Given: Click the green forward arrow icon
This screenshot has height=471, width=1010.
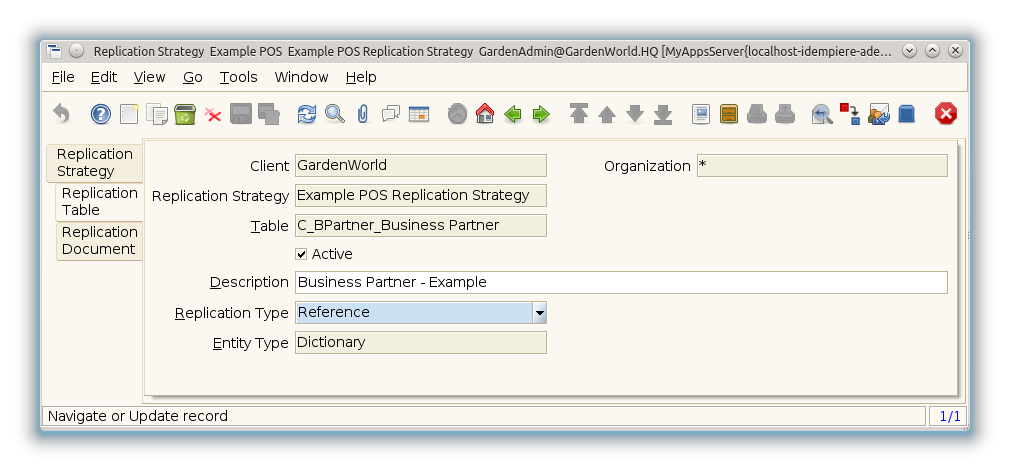Looking at the screenshot, I should pyautogui.click(x=541, y=114).
